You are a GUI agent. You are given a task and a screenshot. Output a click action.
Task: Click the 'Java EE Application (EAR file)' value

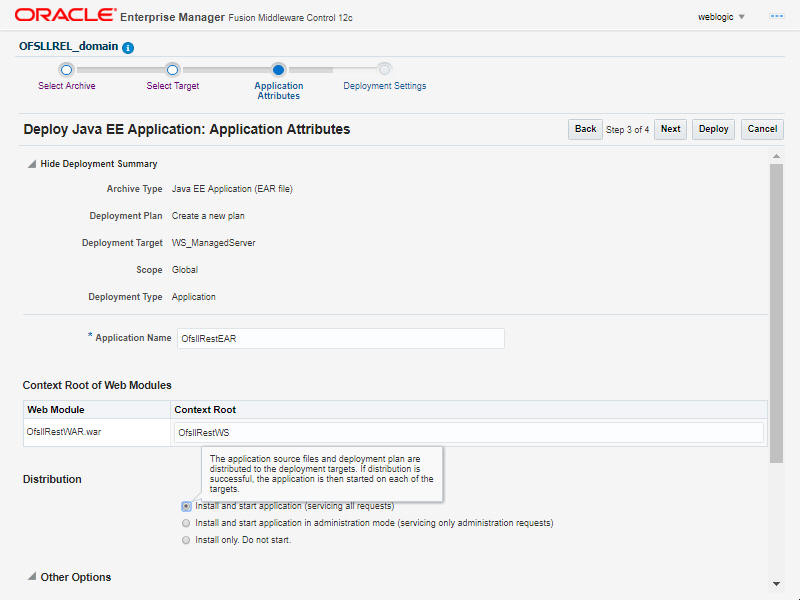pos(232,189)
